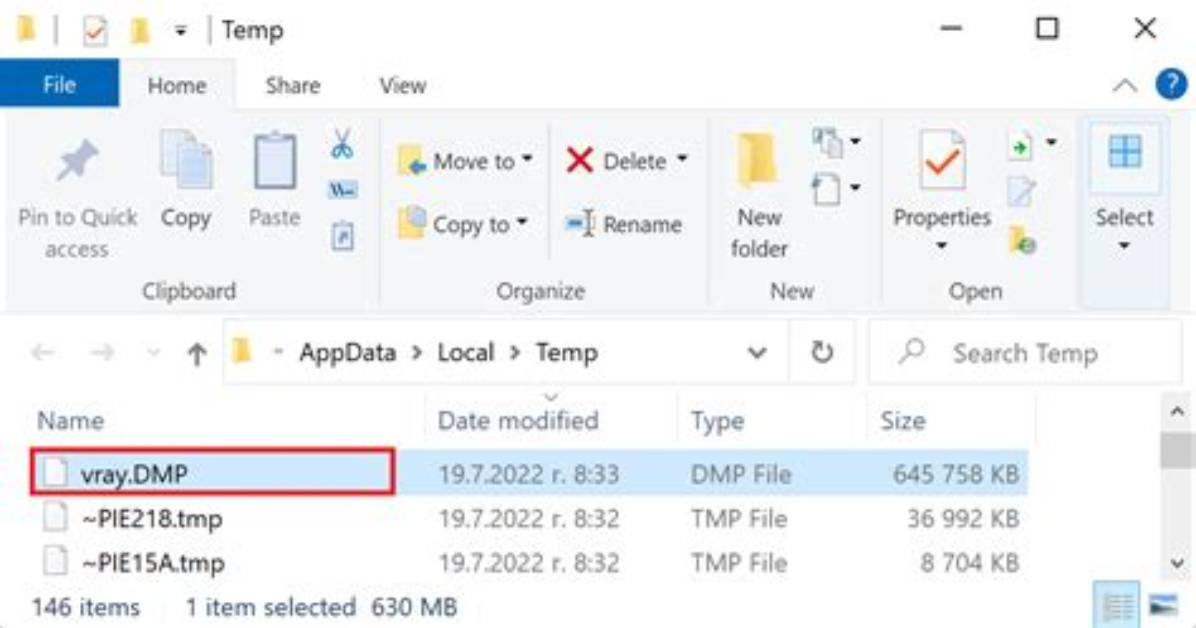This screenshot has height=628, width=1196.
Task: Click Temp in the breadcrumb path
Action: pos(567,353)
